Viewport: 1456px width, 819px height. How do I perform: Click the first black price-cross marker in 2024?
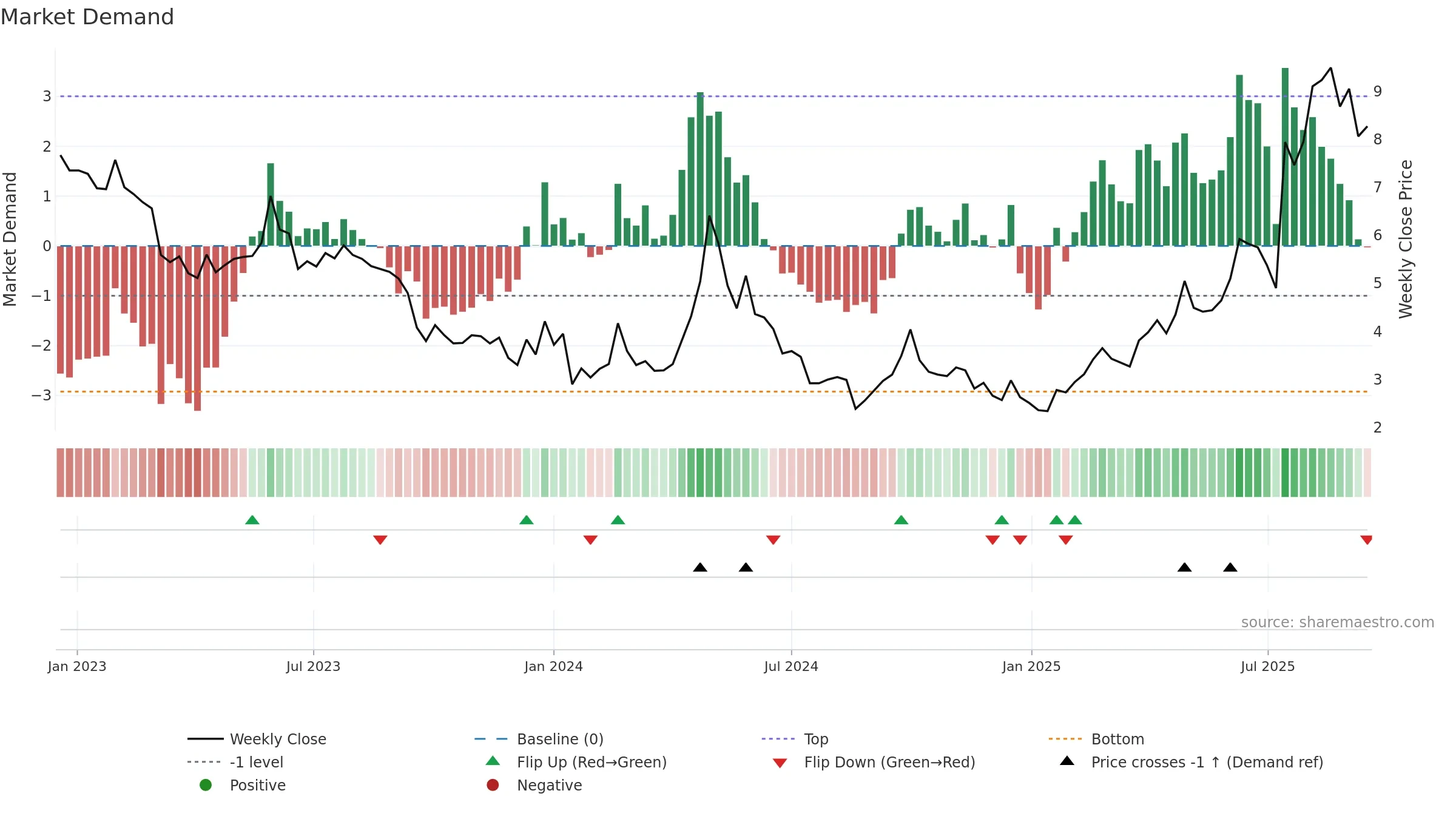[700, 567]
